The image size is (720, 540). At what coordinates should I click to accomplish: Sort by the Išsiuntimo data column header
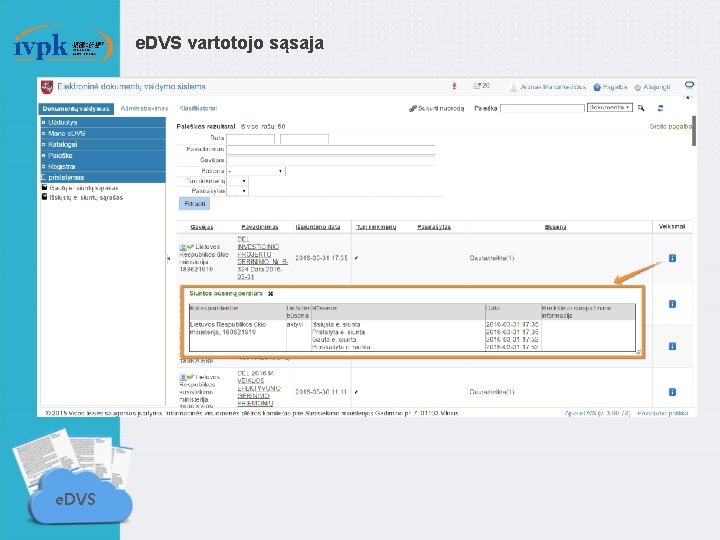318,227
